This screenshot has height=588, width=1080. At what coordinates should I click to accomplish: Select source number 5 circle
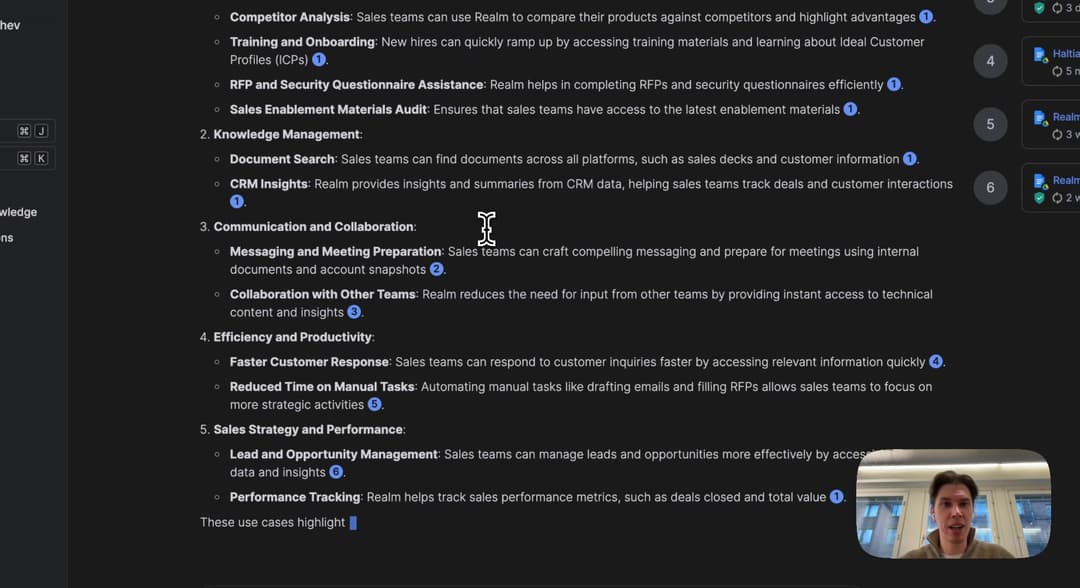point(990,124)
